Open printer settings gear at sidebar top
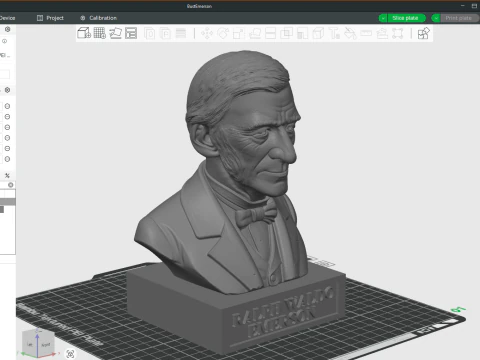Screen dimensions: 480x360 [7, 29]
